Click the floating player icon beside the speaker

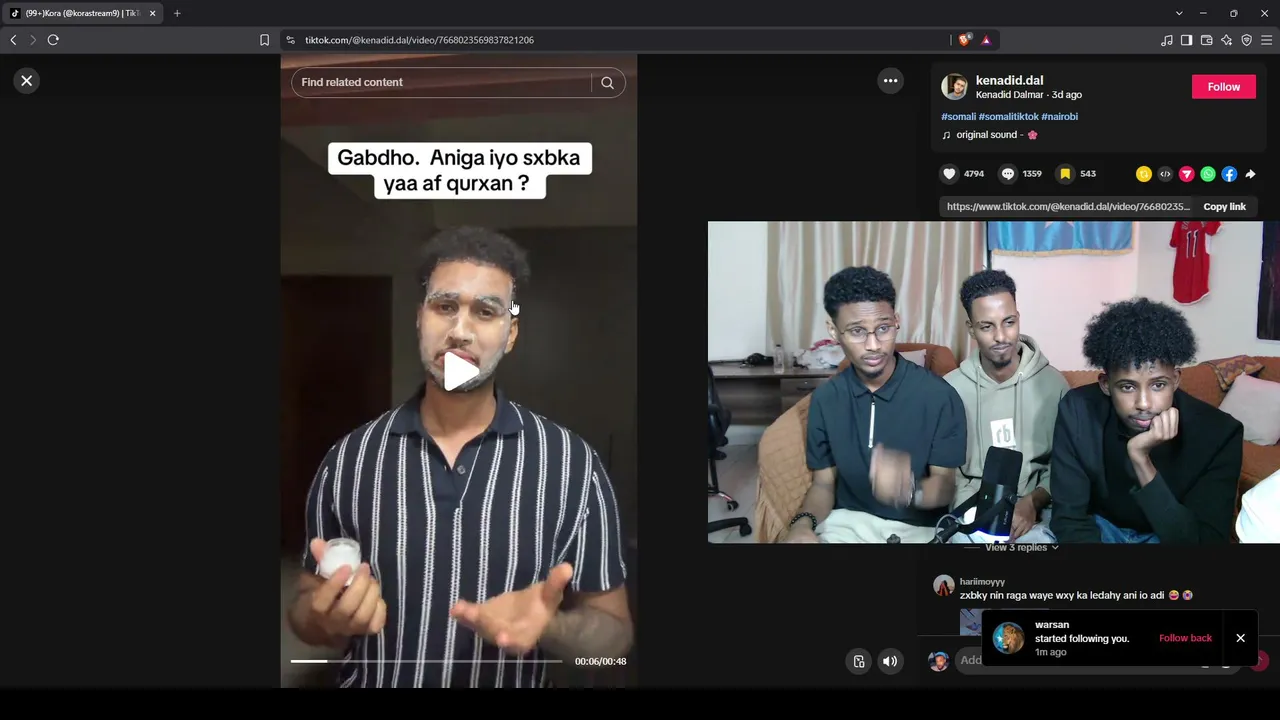[859, 661]
